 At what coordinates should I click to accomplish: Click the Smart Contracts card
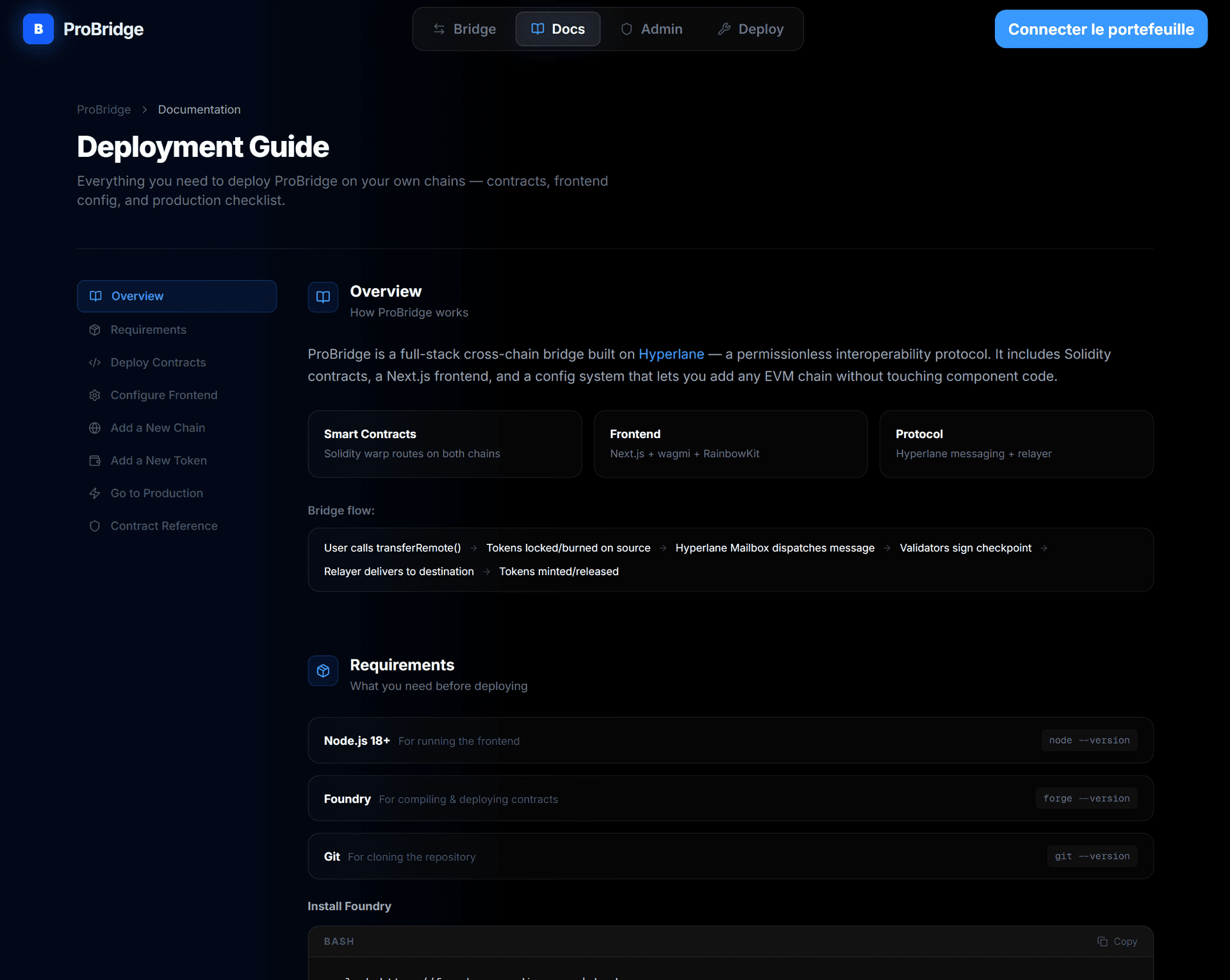tap(445, 444)
